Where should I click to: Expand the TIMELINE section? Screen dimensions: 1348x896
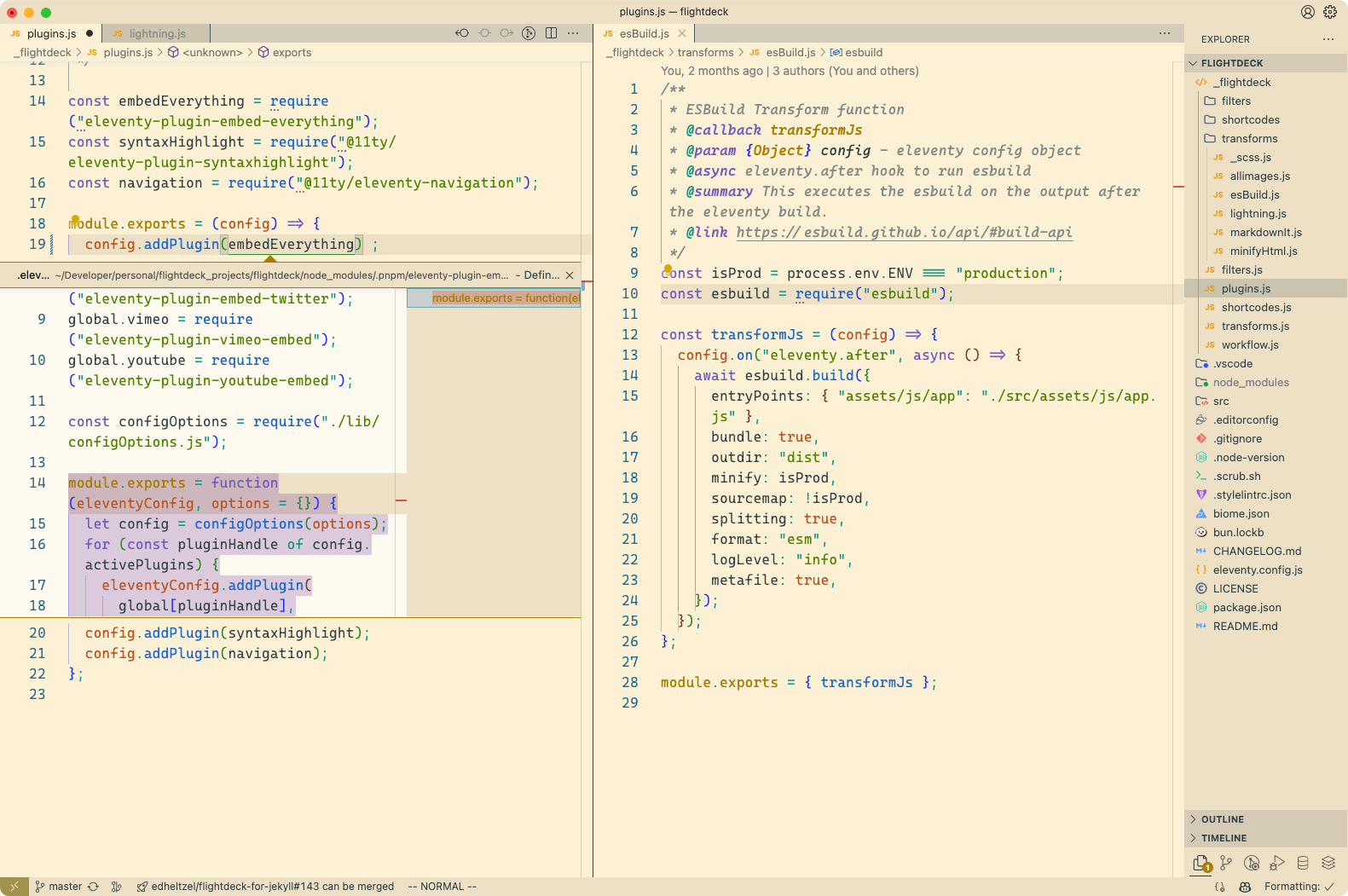tap(1266, 838)
